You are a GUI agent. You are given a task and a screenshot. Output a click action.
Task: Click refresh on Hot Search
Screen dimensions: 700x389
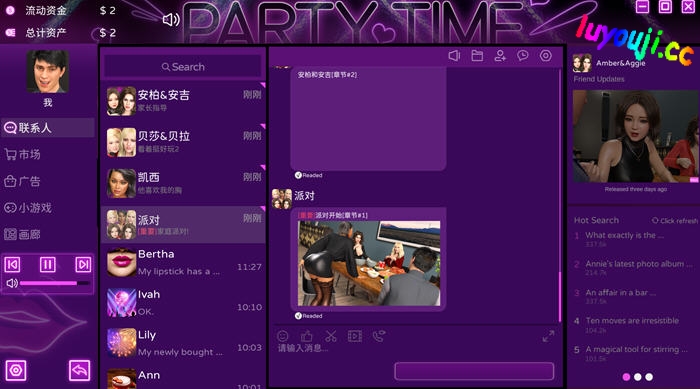click(x=675, y=221)
